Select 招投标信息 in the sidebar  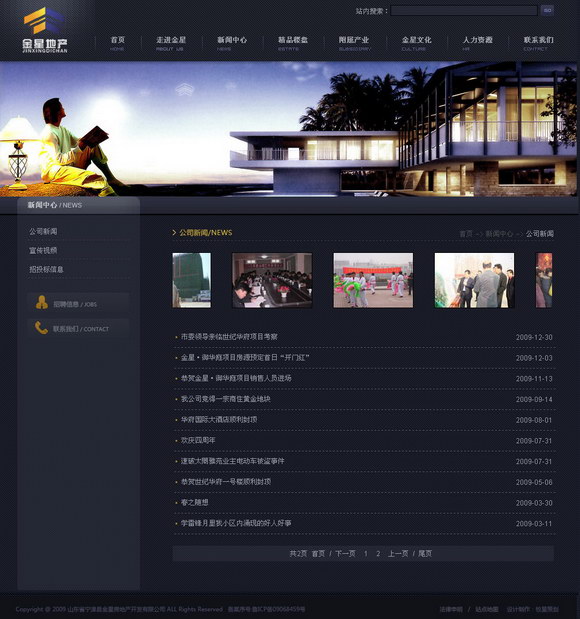point(46,269)
